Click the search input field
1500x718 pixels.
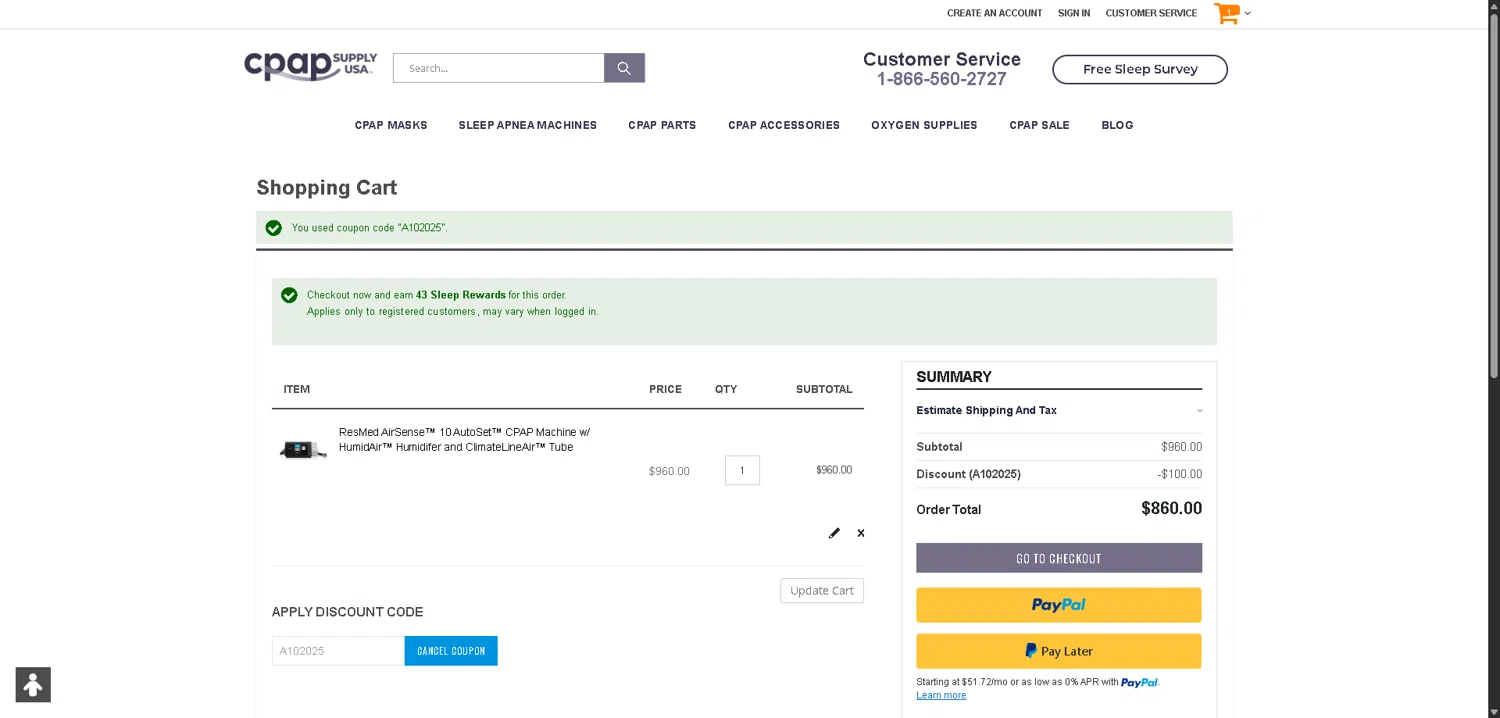click(x=499, y=68)
